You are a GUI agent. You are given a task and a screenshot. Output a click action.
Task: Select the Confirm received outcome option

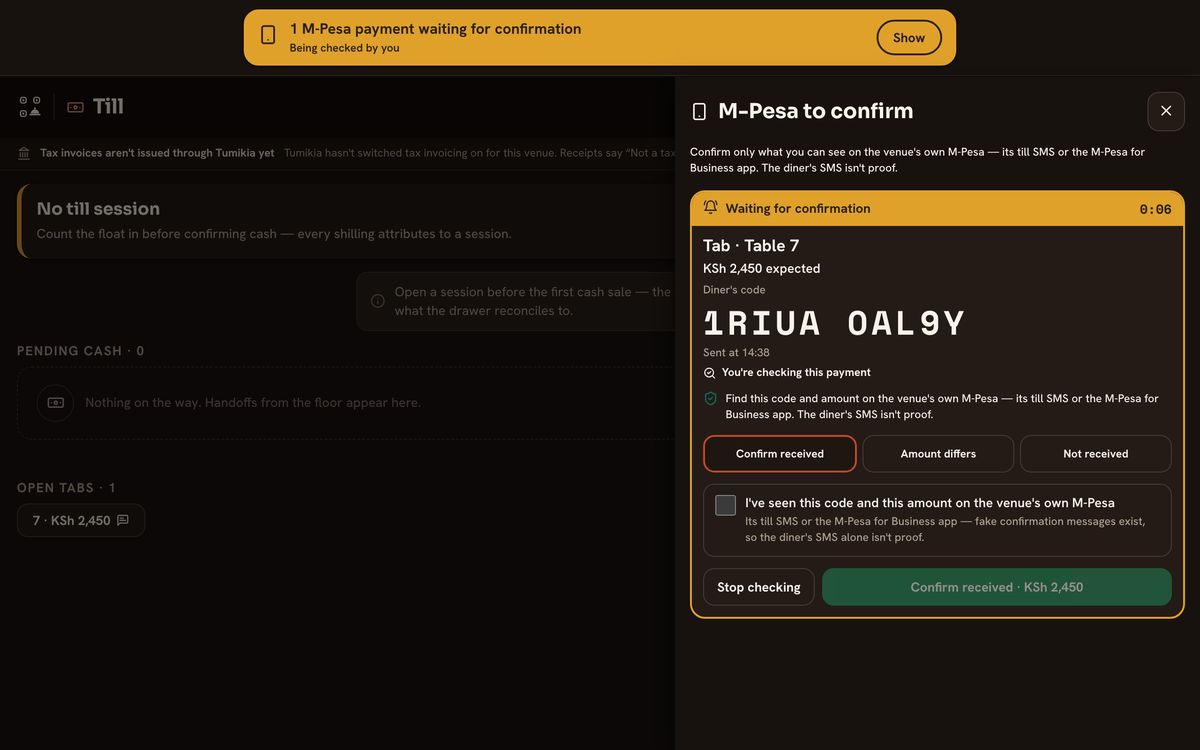coord(780,454)
